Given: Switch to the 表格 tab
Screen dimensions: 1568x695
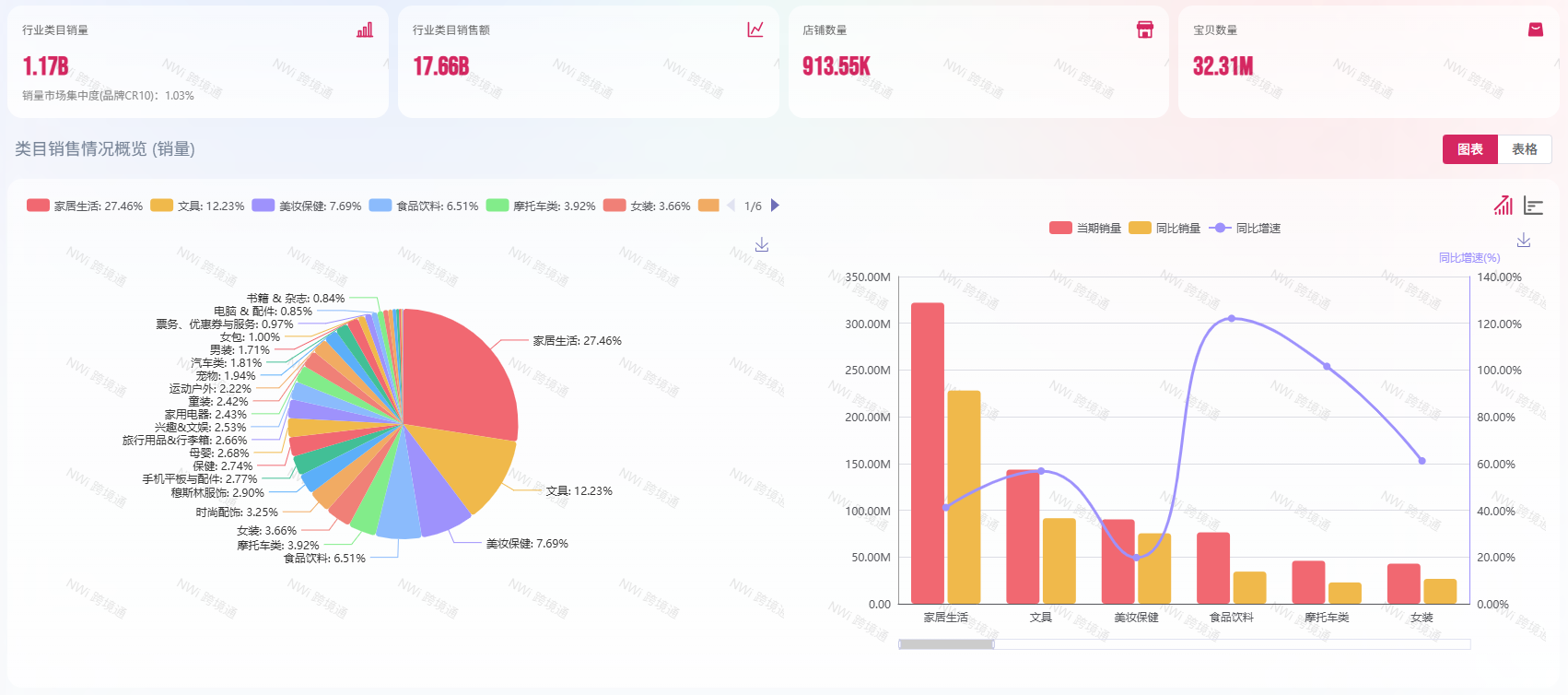Looking at the screenshot, I should [x=1524, y=149].
